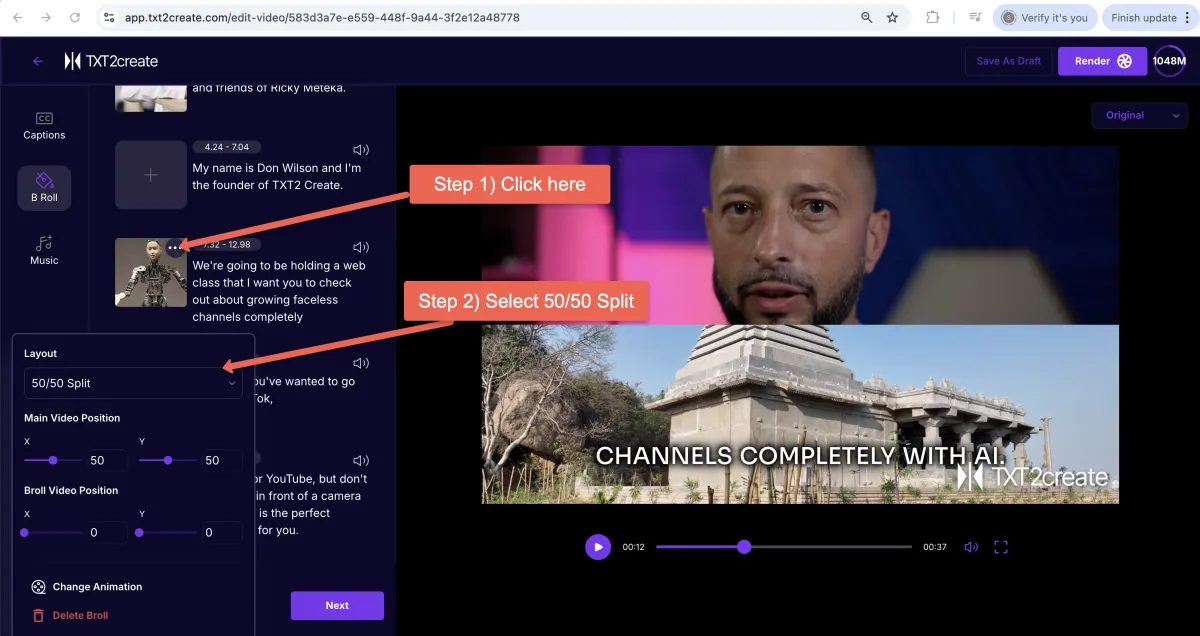
Task: Add B-roll with the plus placeholder
Action: click(x=151, y=175)
